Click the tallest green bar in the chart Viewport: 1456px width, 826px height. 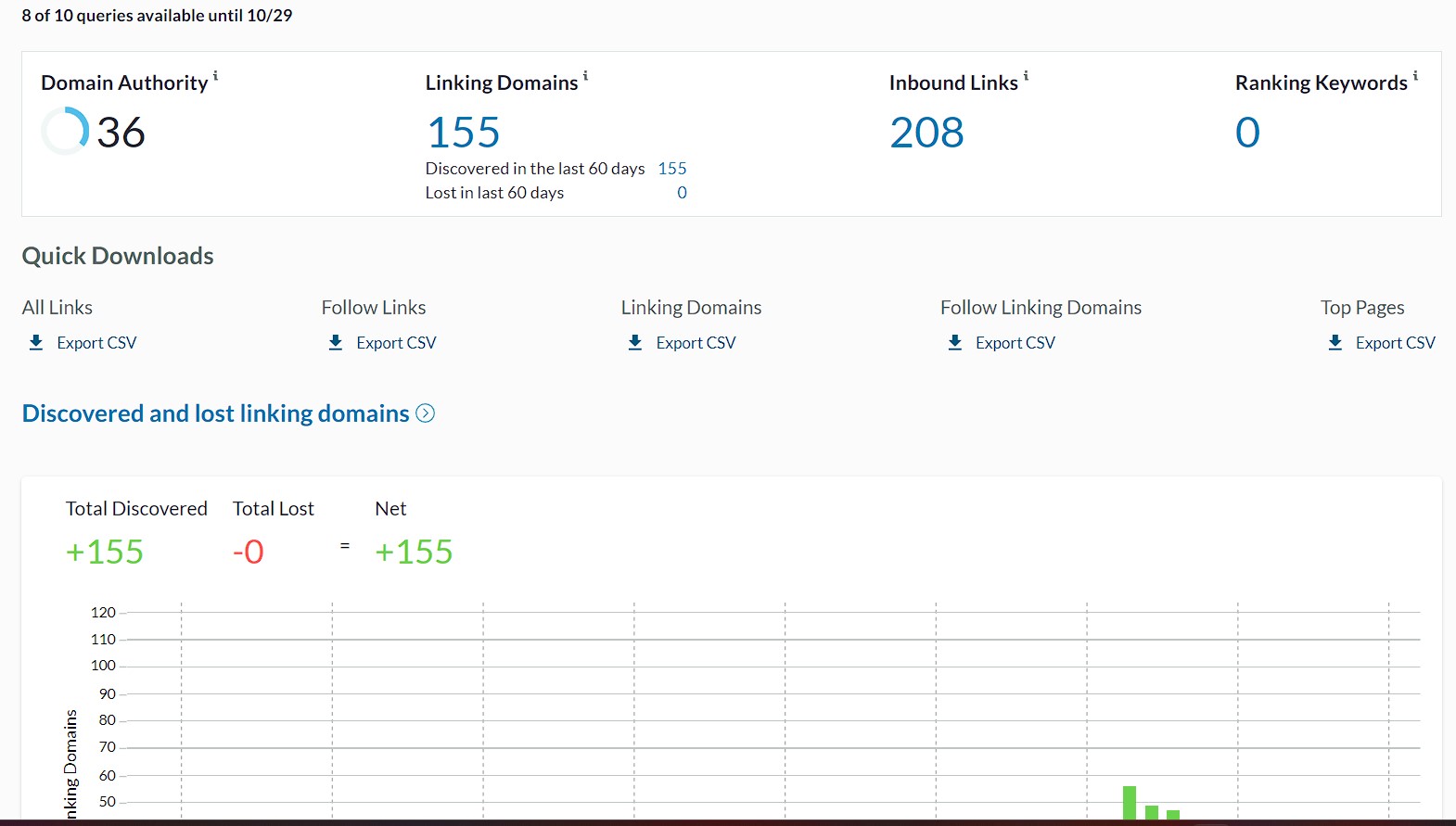pos(1130,803)
